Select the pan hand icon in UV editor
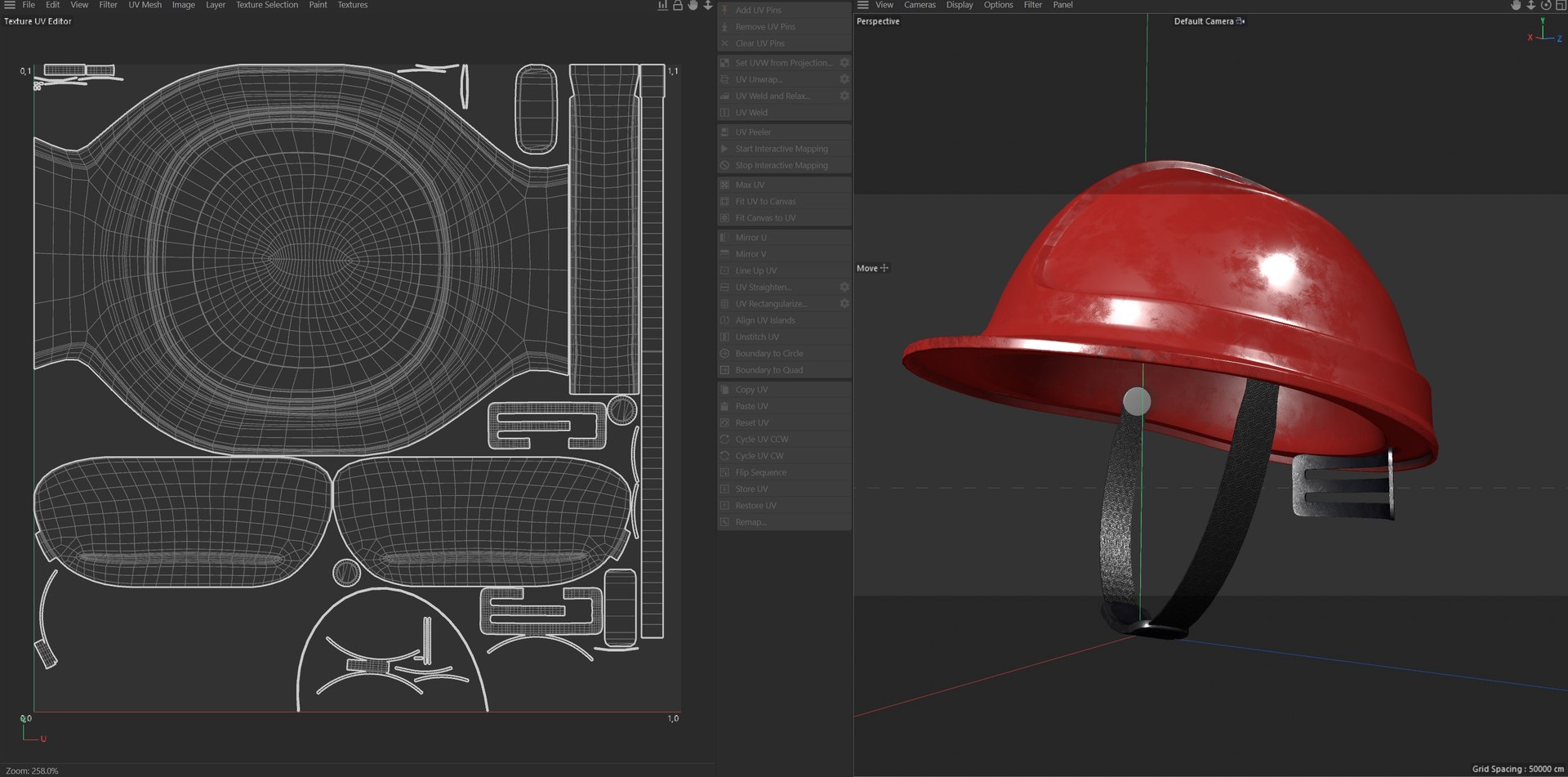 click(693, 5)
